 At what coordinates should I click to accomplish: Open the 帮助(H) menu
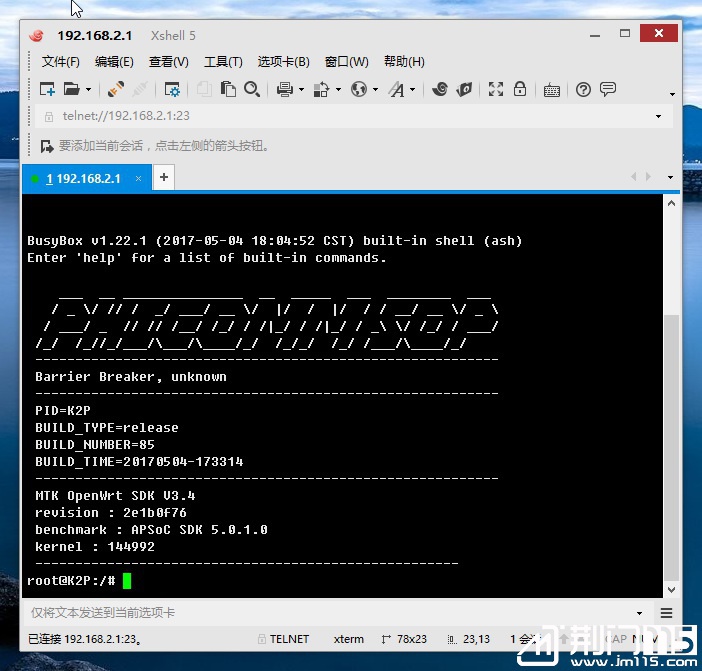point(404,61)
